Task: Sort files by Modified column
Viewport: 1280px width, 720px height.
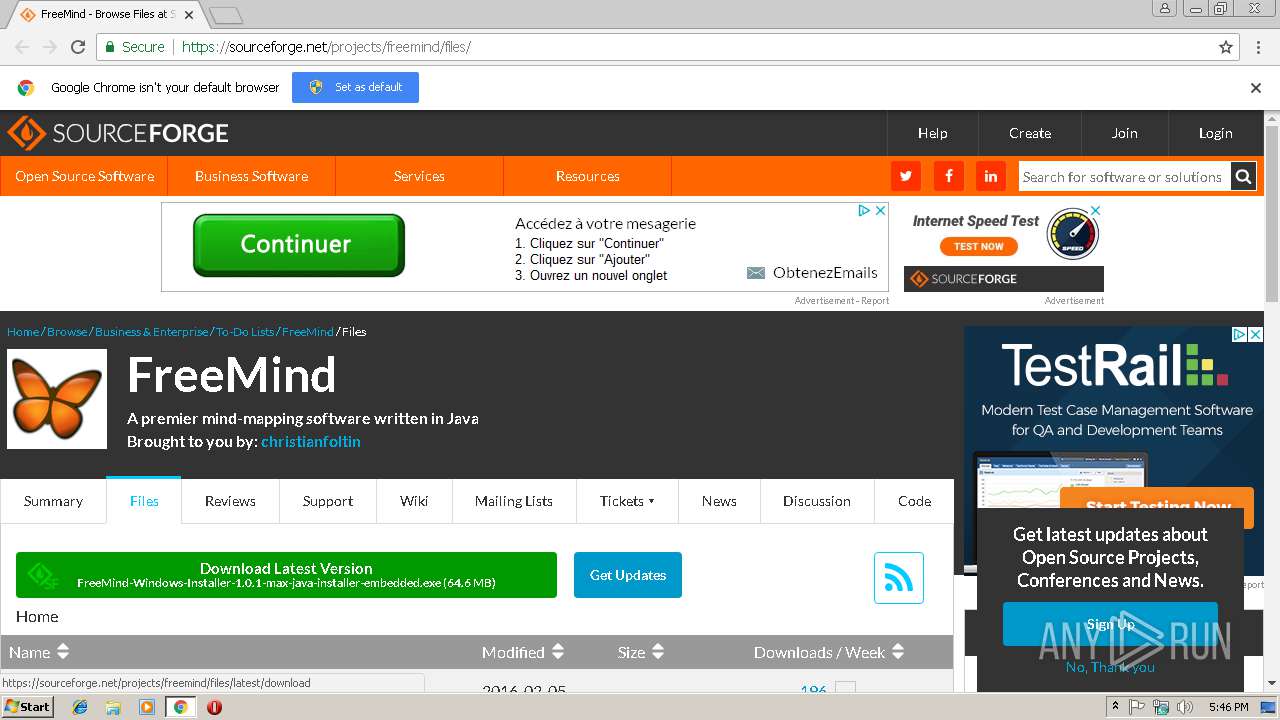Action: [x=523, y=652]
